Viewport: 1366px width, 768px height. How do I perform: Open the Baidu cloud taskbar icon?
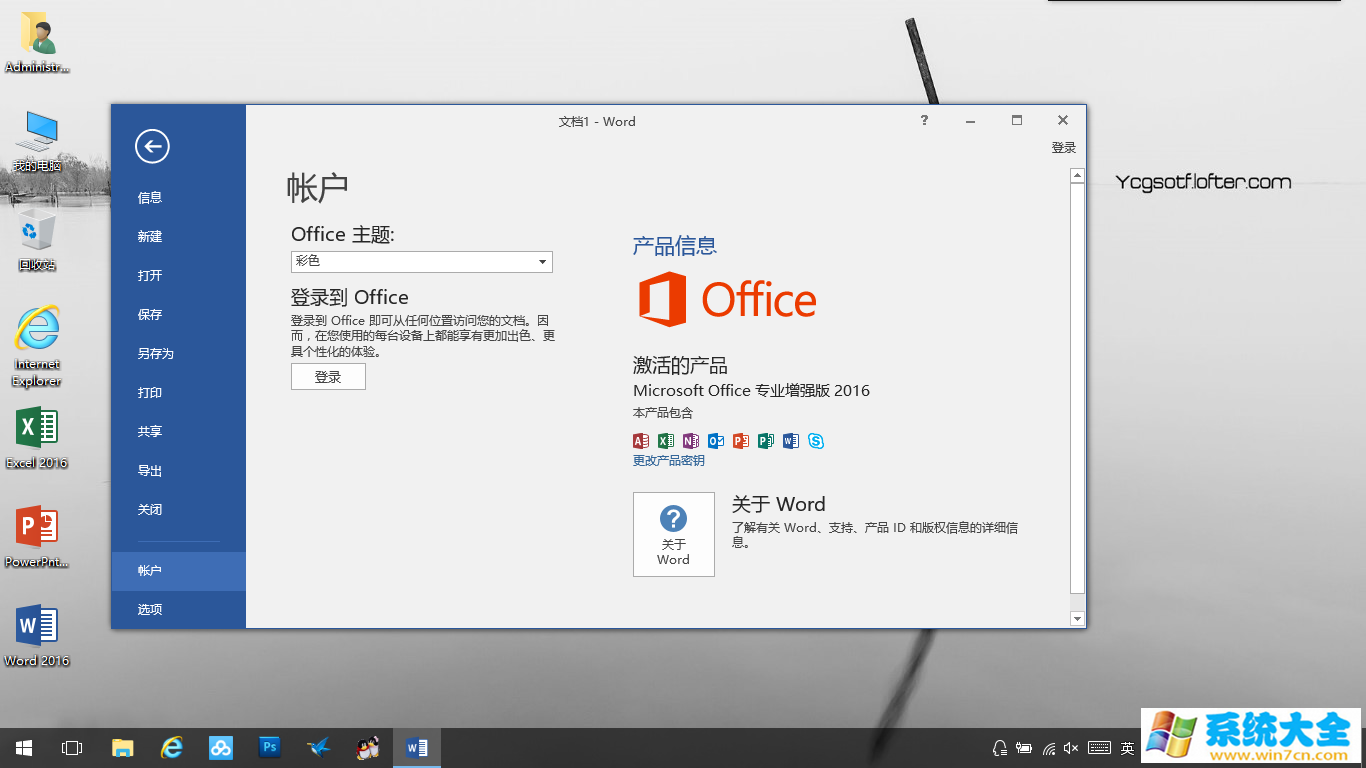tap(221, 748)
